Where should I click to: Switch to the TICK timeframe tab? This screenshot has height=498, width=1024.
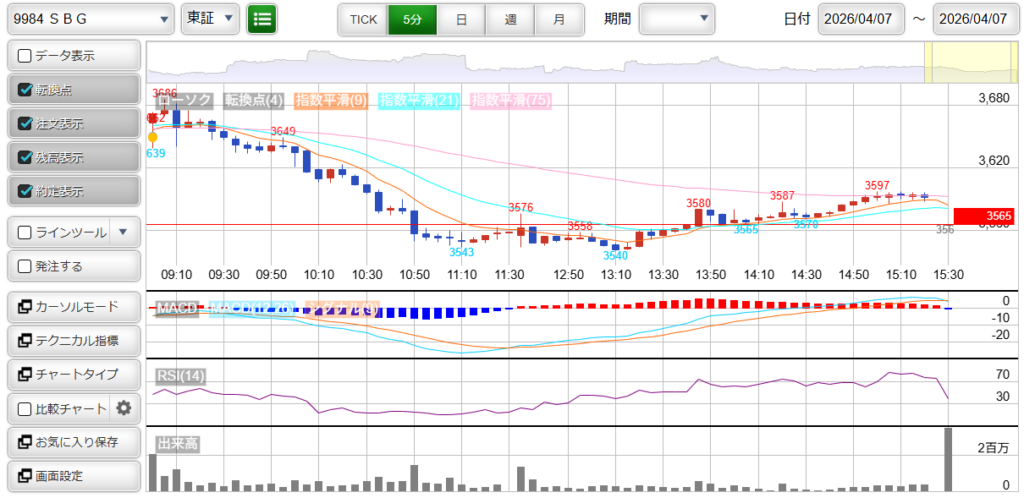362,19
